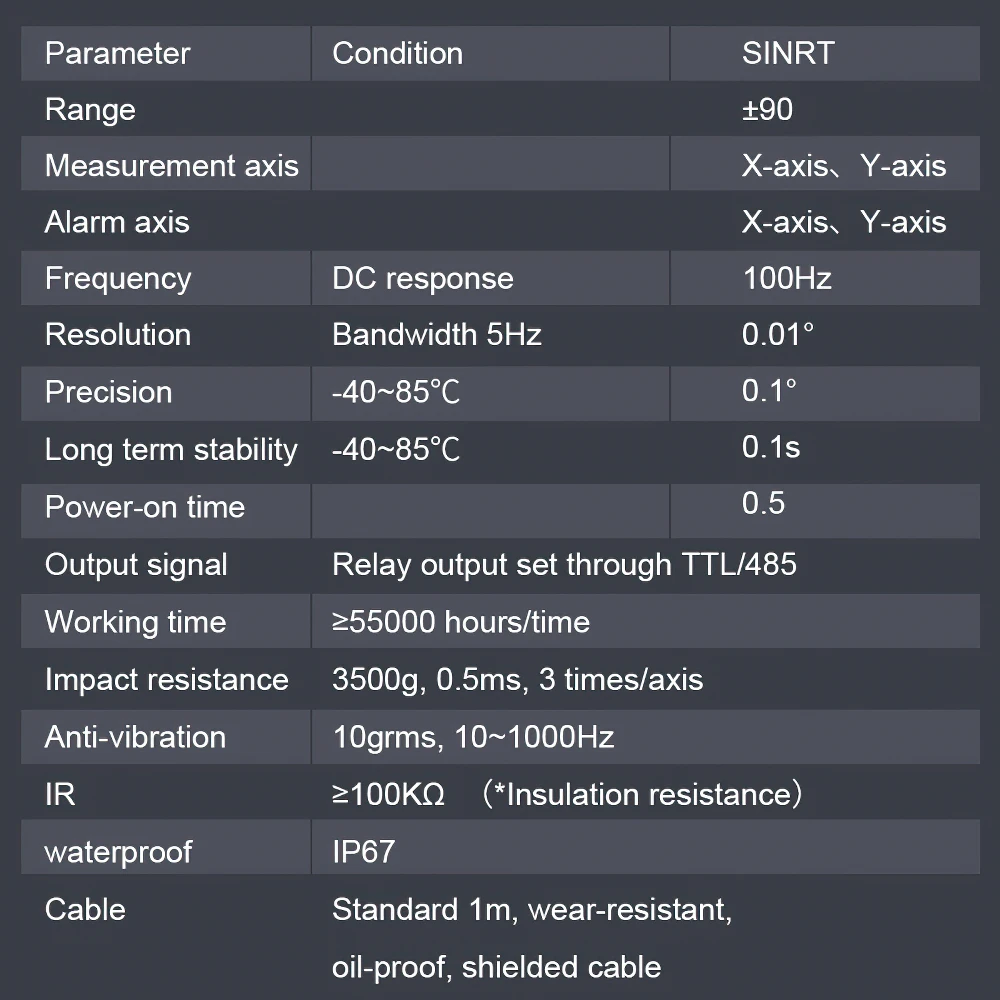Click the Condition column header

coord(397,54)
